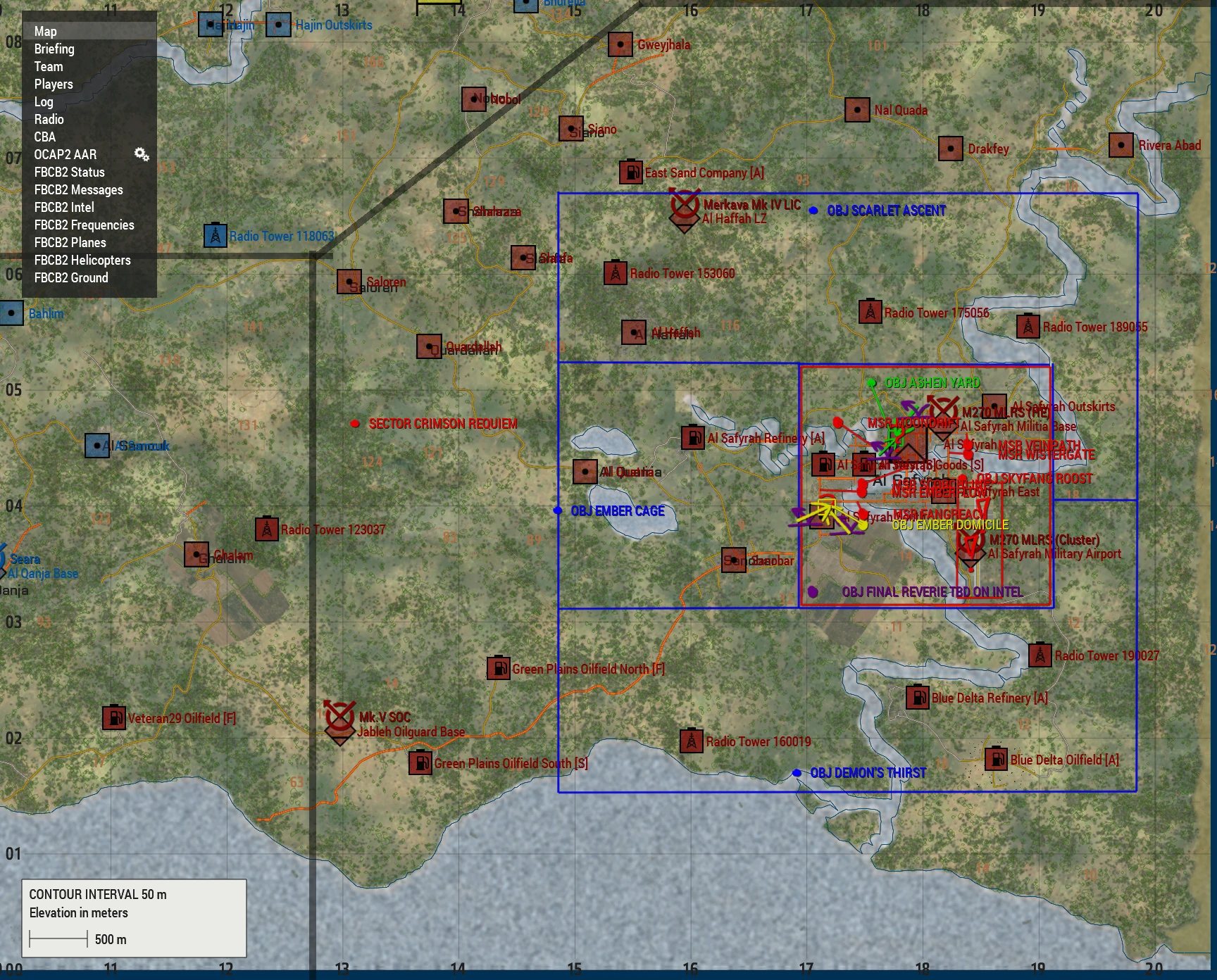Click the red SECTOR CRIMSON REQUIEM dot
This screenshot has height=980, width=1217.
[355, 424]
